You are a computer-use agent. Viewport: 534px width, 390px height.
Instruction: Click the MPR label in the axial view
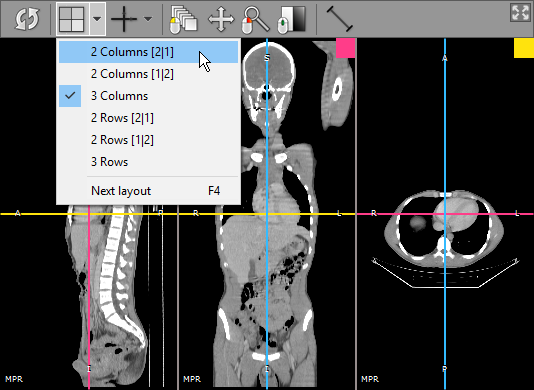coord(370,379)
